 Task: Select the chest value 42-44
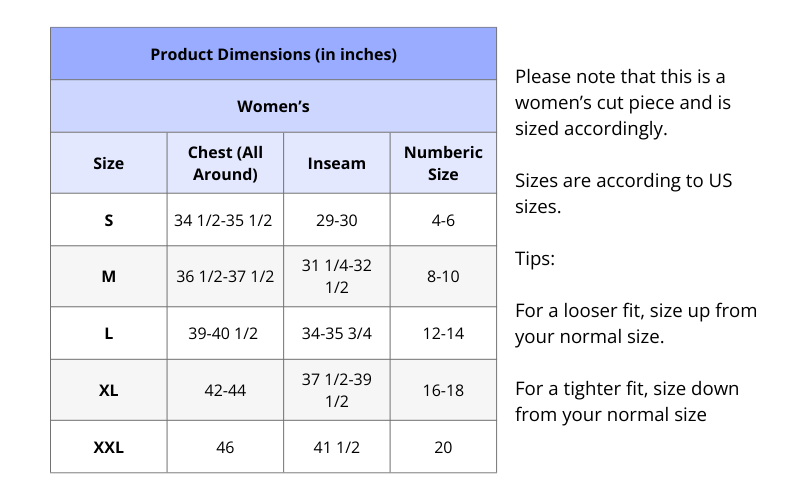(225, 390)
